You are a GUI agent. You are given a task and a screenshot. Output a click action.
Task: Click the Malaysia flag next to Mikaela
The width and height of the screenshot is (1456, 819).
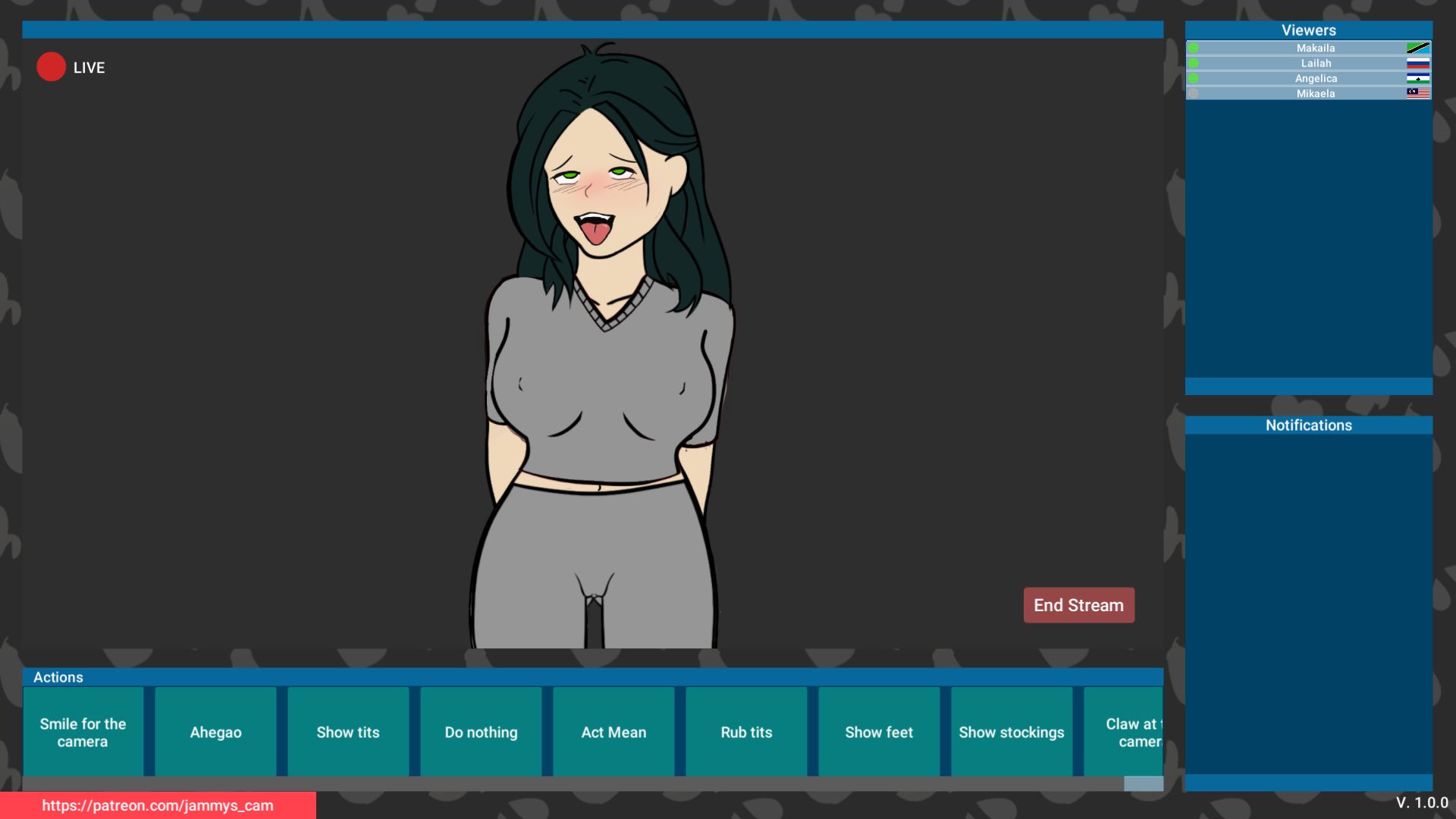[x=1417, y=93]
